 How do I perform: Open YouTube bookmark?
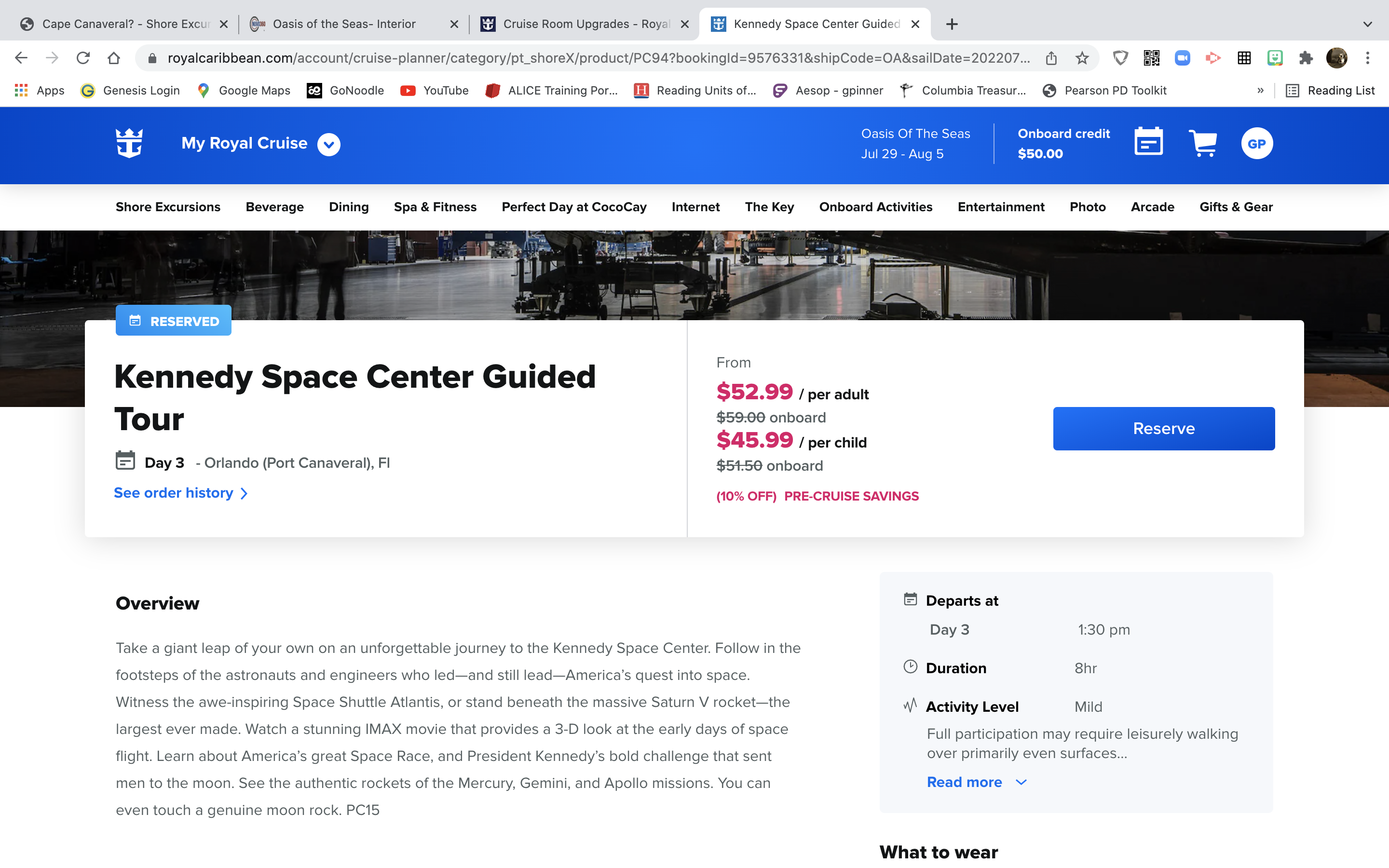(x=435, y=91)
